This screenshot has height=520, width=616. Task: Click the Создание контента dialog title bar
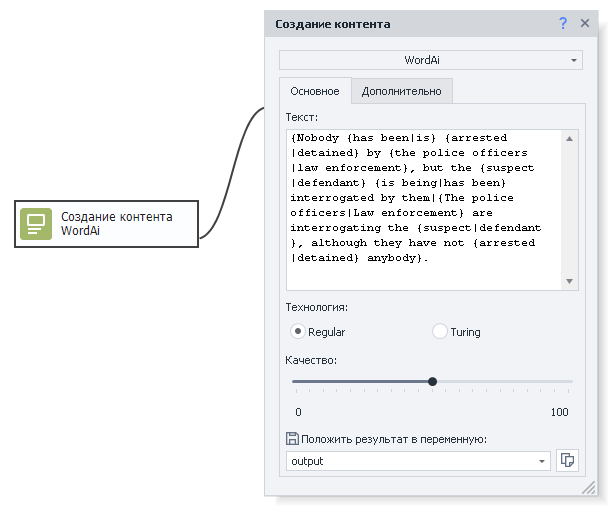400,23
